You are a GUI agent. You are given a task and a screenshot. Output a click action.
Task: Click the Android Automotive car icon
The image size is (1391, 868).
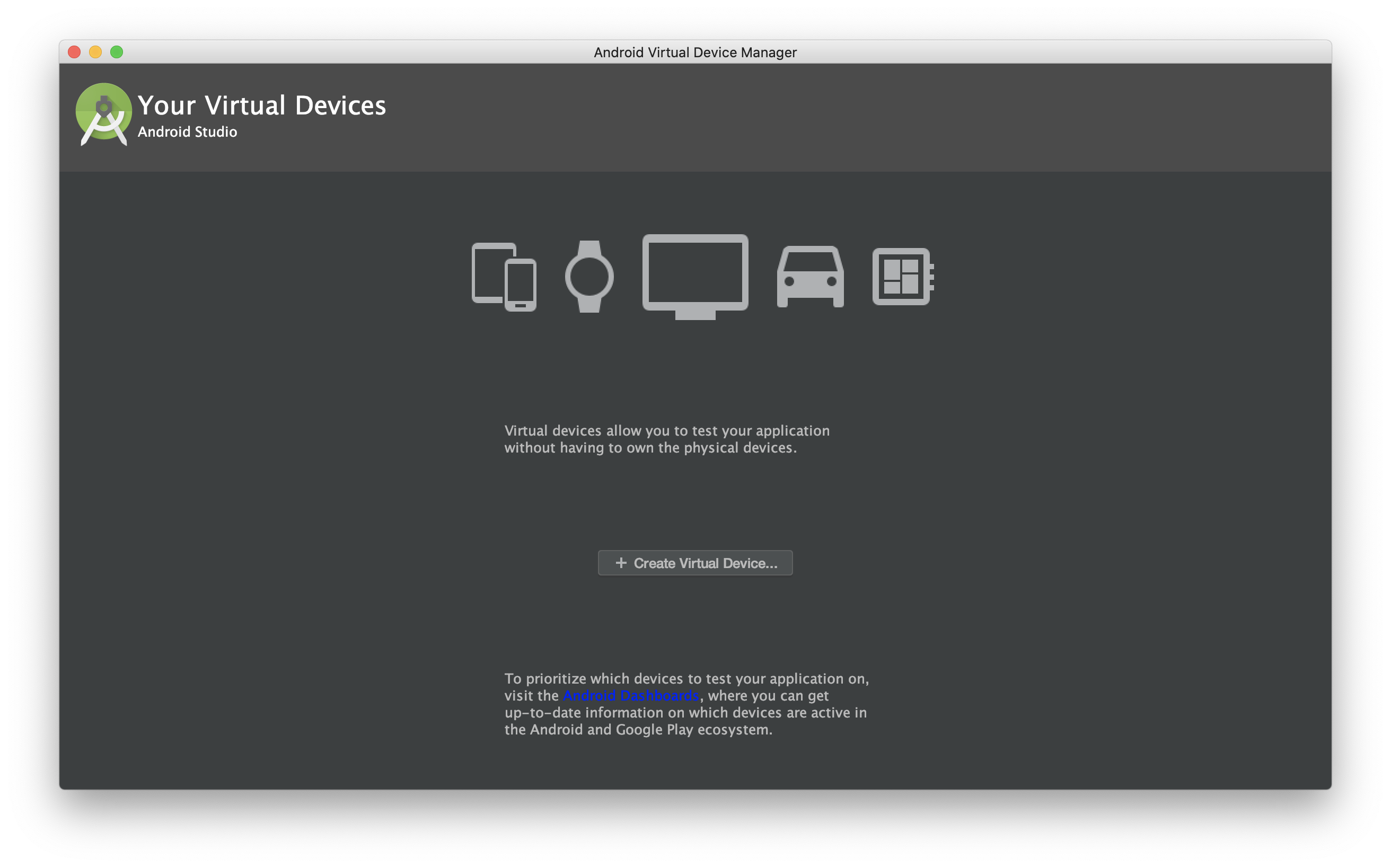coord(810,277)
